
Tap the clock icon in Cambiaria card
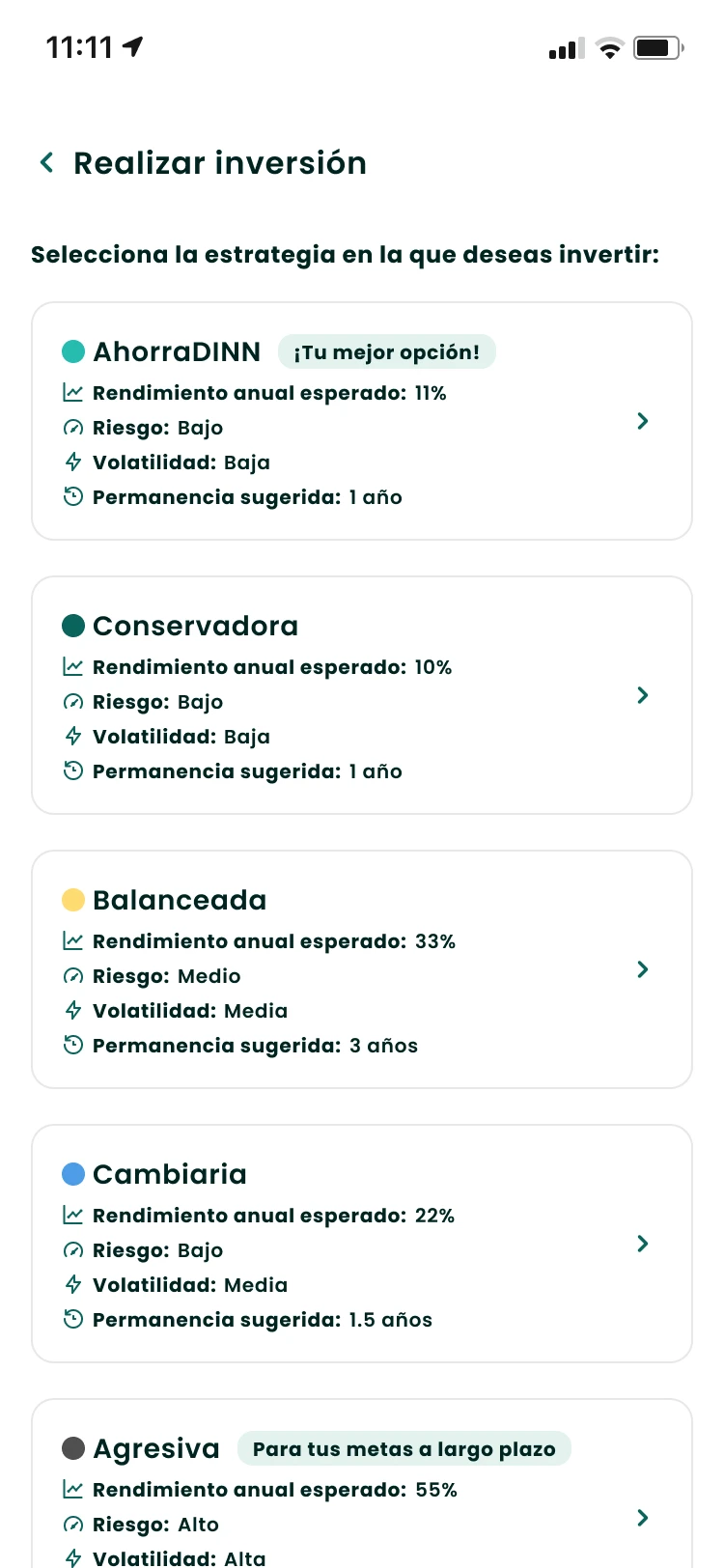[72, 1319]
